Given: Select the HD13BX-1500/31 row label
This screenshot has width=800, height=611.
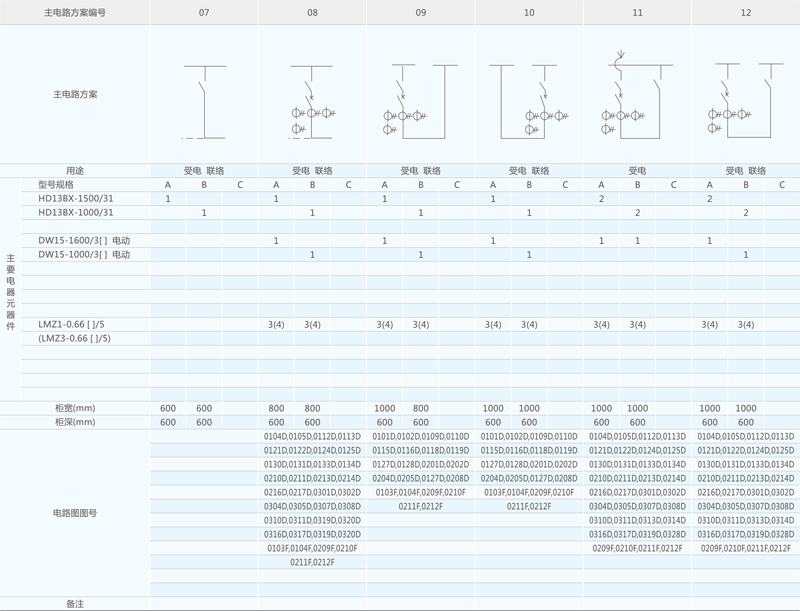Looking at the screenshot, I should pyautogui.click(x=76, y=199).
